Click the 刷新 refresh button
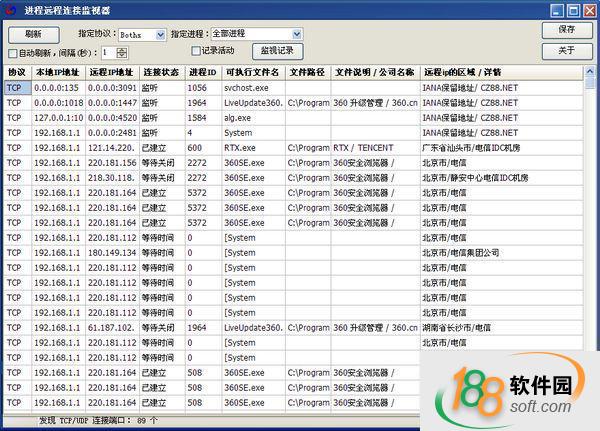This screenshot has width=600, height=431. [33, 33]
